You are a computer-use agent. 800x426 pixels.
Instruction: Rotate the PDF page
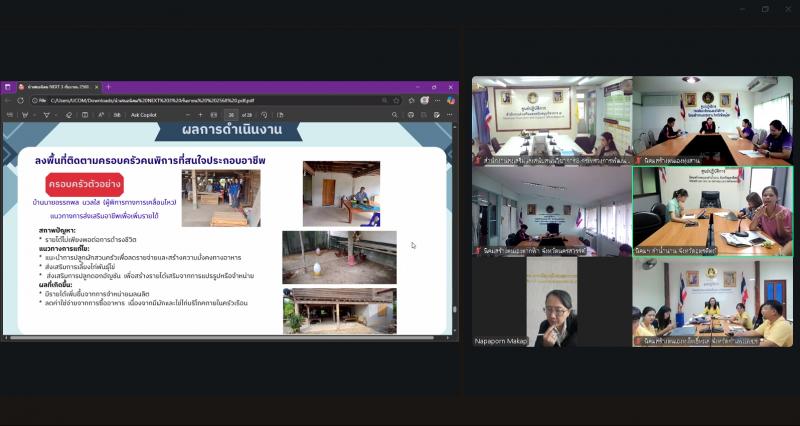(x=264, y=115)
